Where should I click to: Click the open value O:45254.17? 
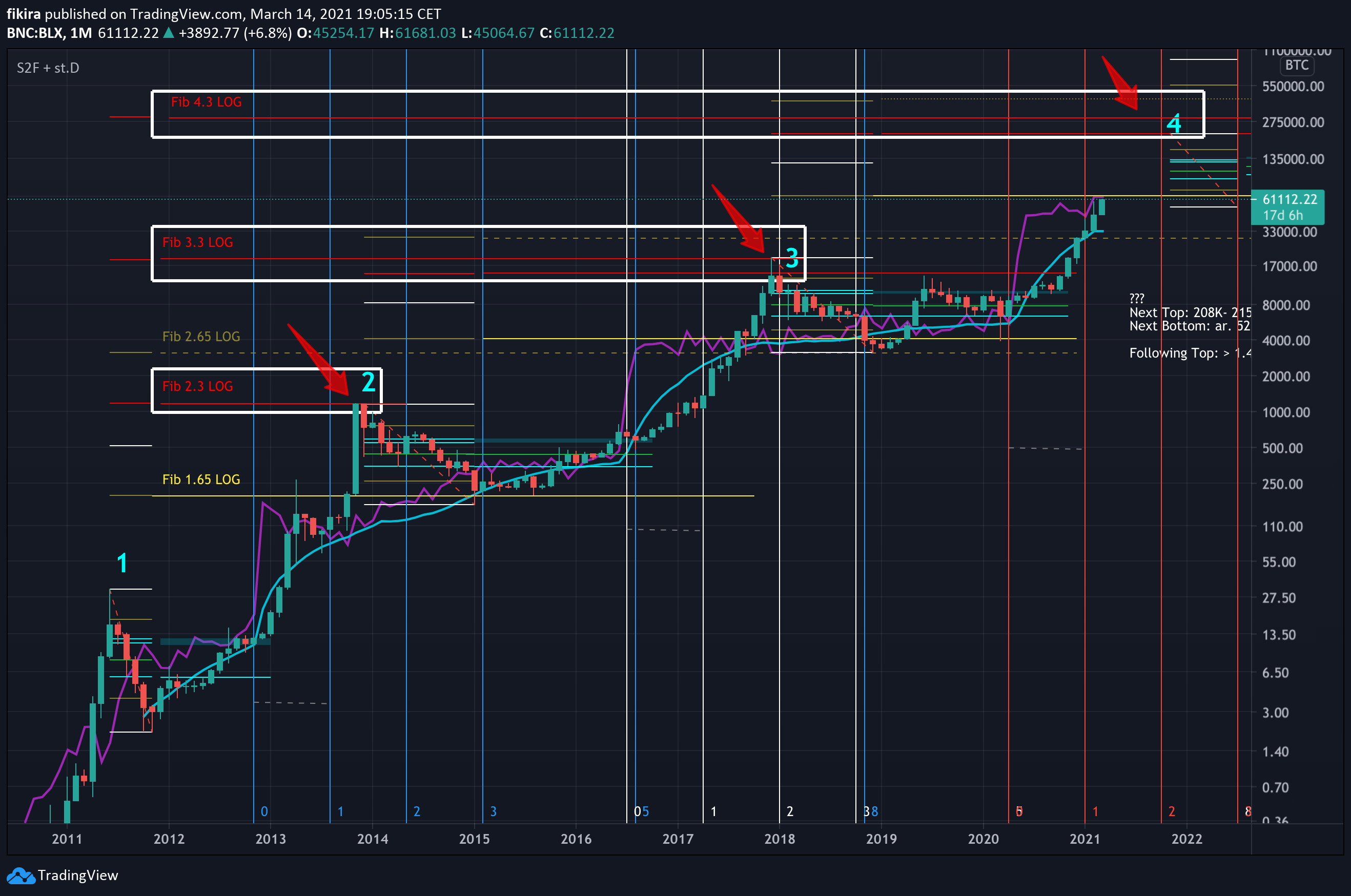[x=335, y=33]
